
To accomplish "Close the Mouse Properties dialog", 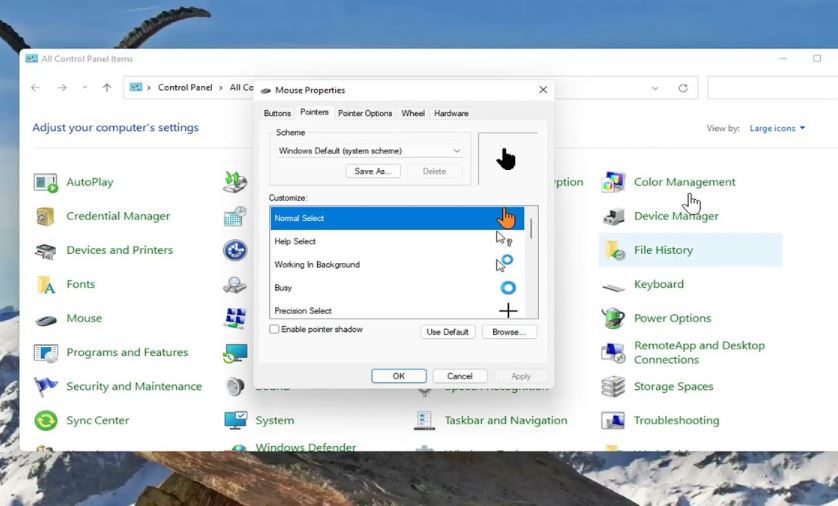I will click(x=543, y=90).
